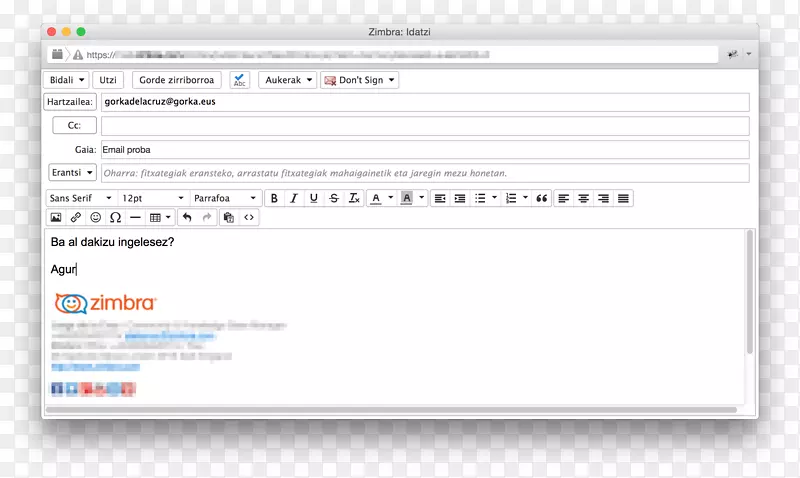Apply the text color
The width and height of the screenshot is (800, 478).
(x=376, y=198)
